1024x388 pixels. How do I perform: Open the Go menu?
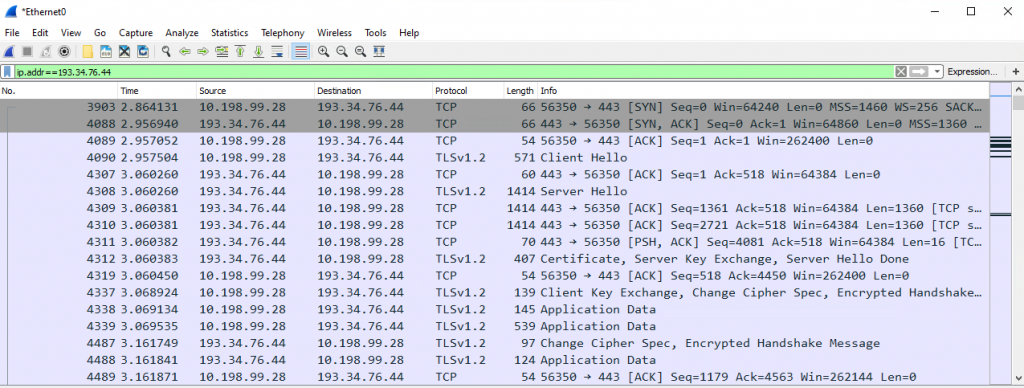100,33
